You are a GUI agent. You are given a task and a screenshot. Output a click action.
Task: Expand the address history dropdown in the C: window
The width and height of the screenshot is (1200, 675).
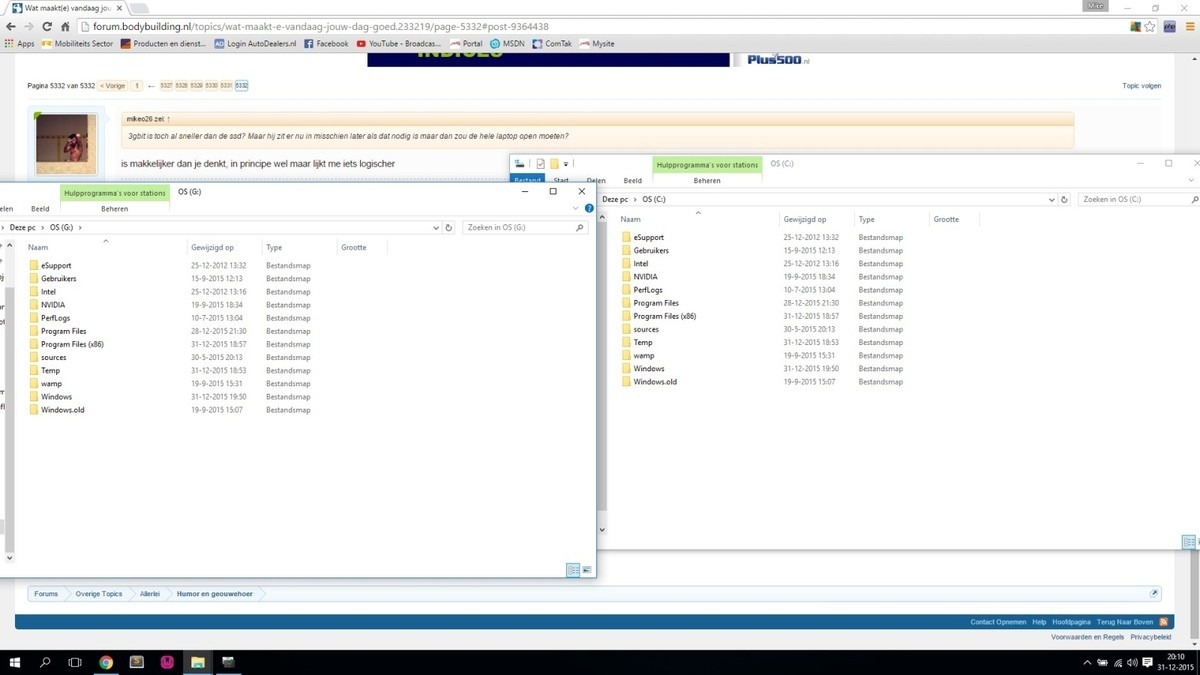(x=1050, y=200)
